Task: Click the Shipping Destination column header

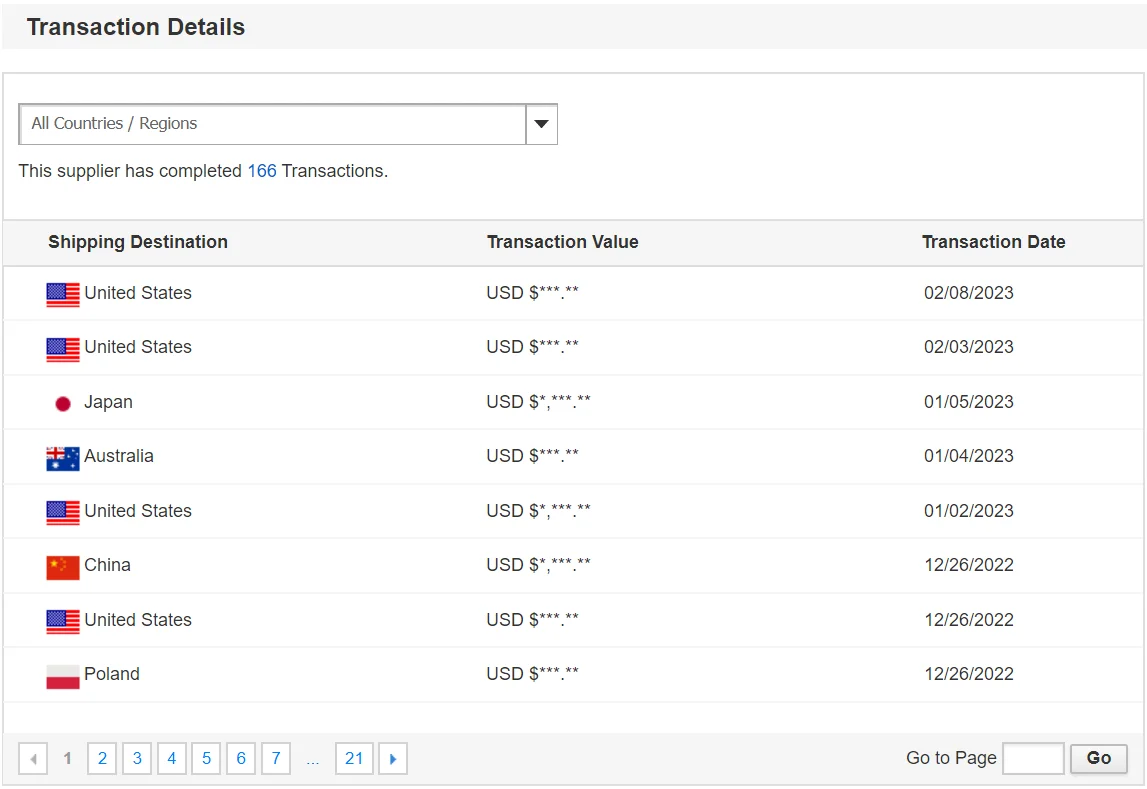Action: pos(138,242)
